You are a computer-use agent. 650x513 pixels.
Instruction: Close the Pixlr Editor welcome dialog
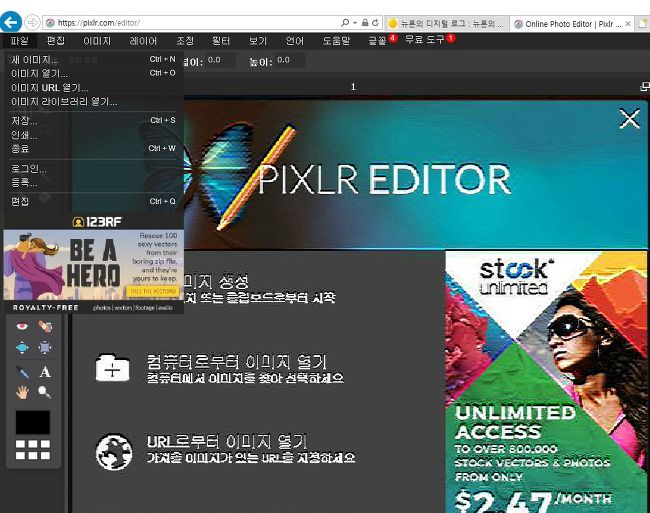629,119
